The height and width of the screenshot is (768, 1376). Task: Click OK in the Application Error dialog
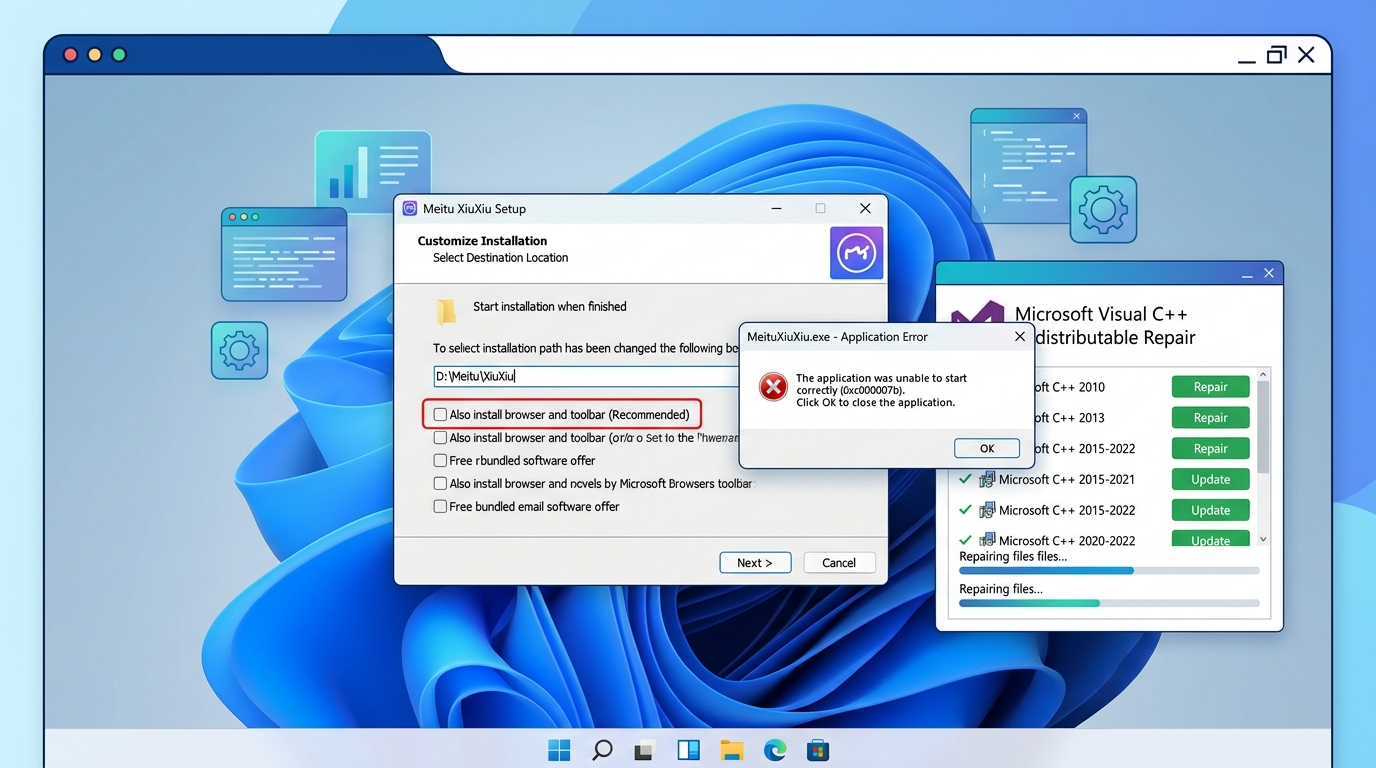(x=987, y=448)
